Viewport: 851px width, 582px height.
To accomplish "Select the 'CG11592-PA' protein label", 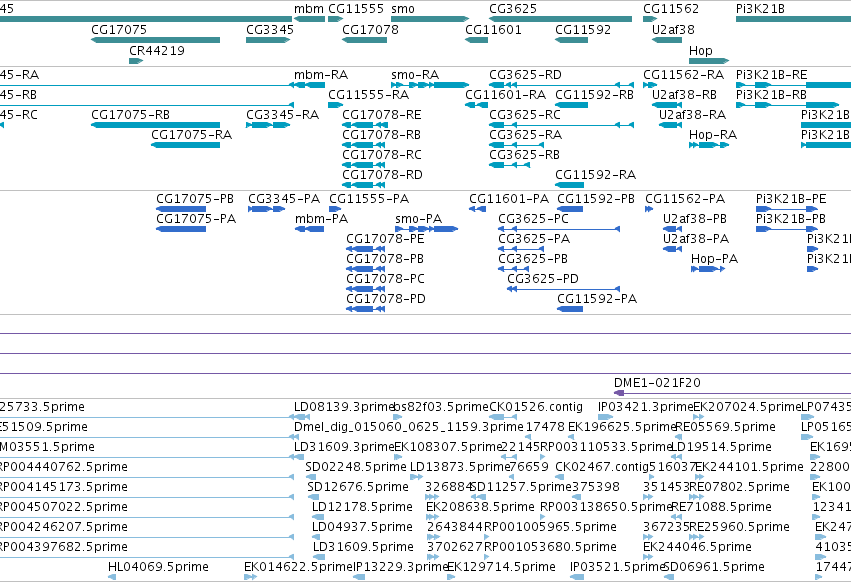I will (x=597, y=299).
